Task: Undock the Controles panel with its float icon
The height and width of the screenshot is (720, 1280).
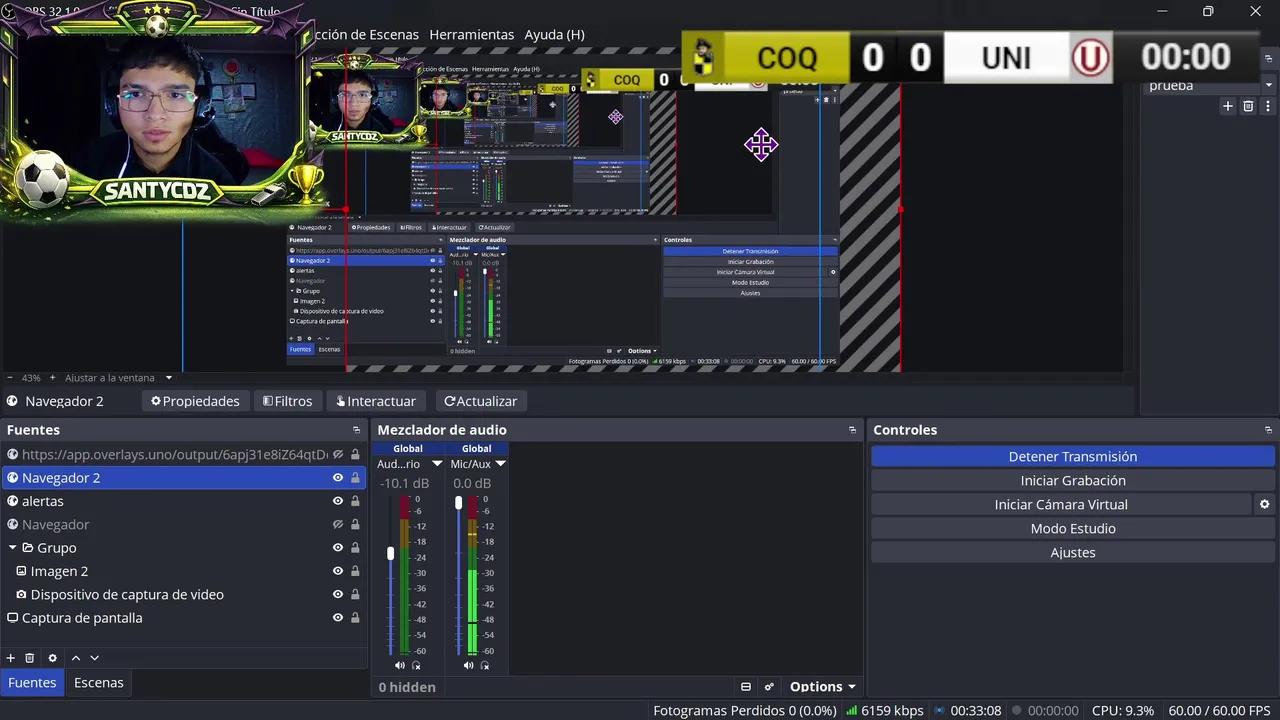Action: click(x=1269, y=430)
